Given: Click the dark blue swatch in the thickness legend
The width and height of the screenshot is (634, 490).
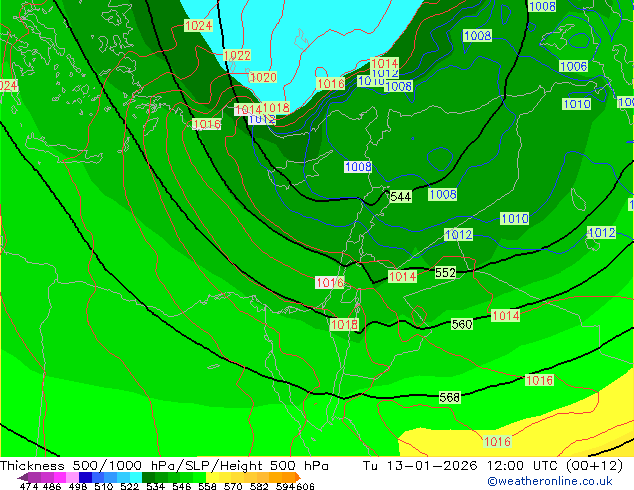Looking at the screenshot, I should click(84, 477).
